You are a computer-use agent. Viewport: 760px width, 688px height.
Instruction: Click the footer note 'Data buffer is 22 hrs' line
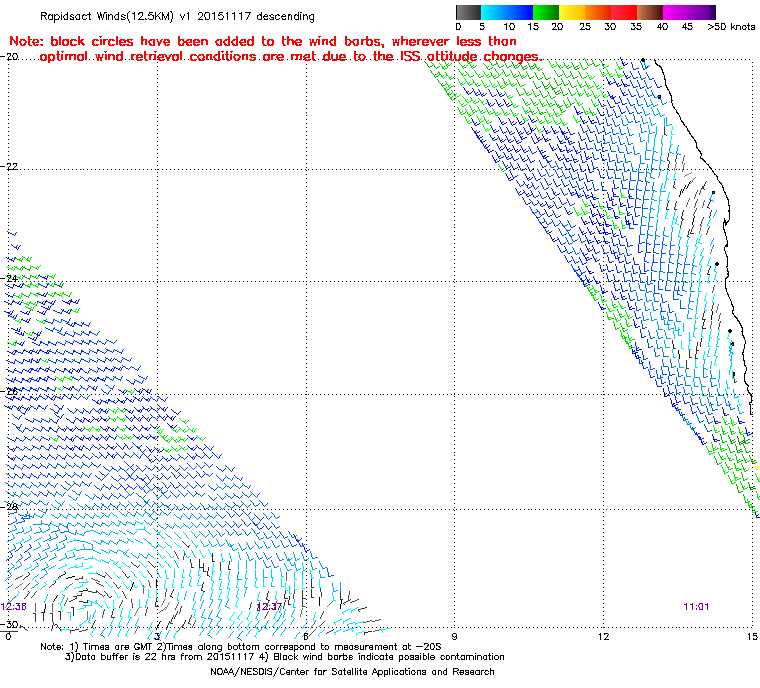pos(285,657)
